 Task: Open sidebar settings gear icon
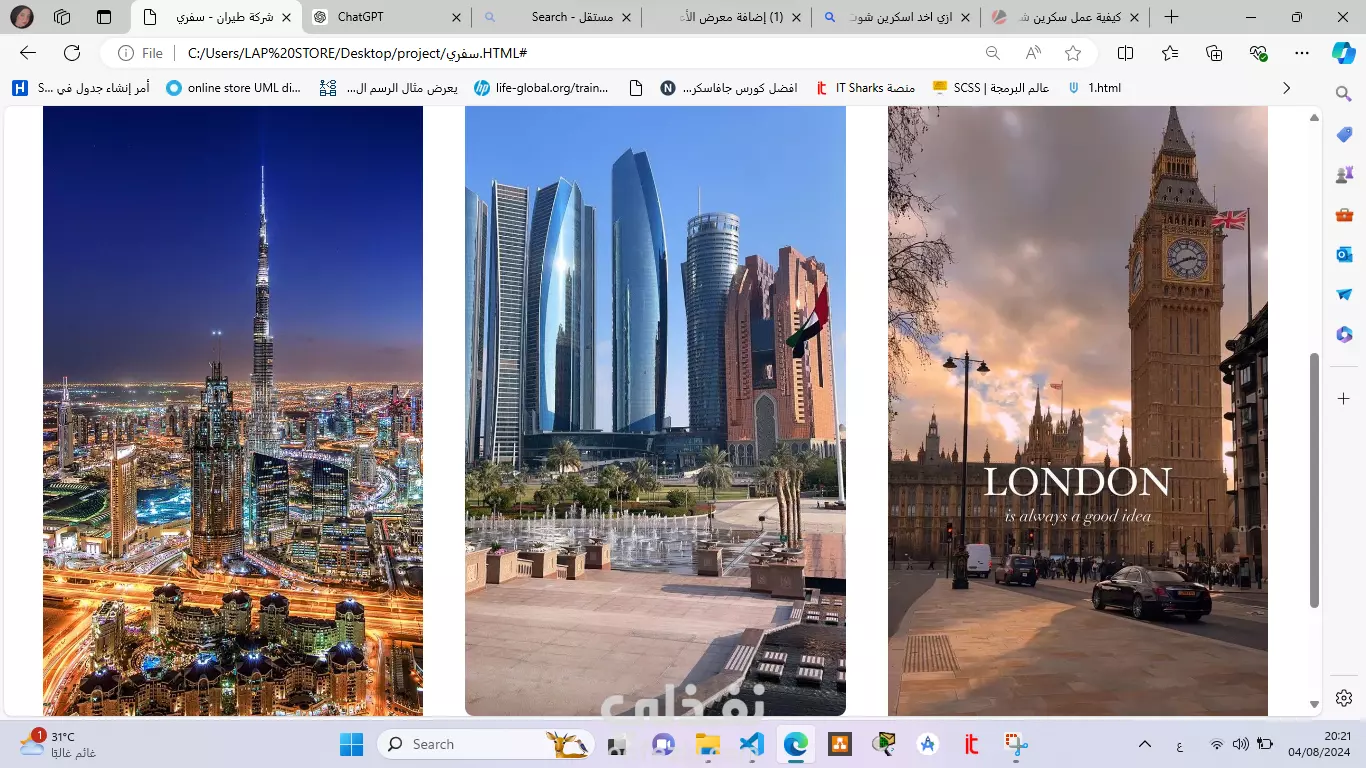(x=1344, y=698)
